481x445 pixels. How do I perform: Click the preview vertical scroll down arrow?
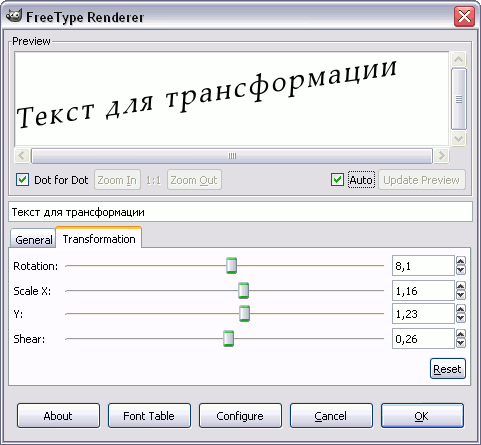[458, 138]
